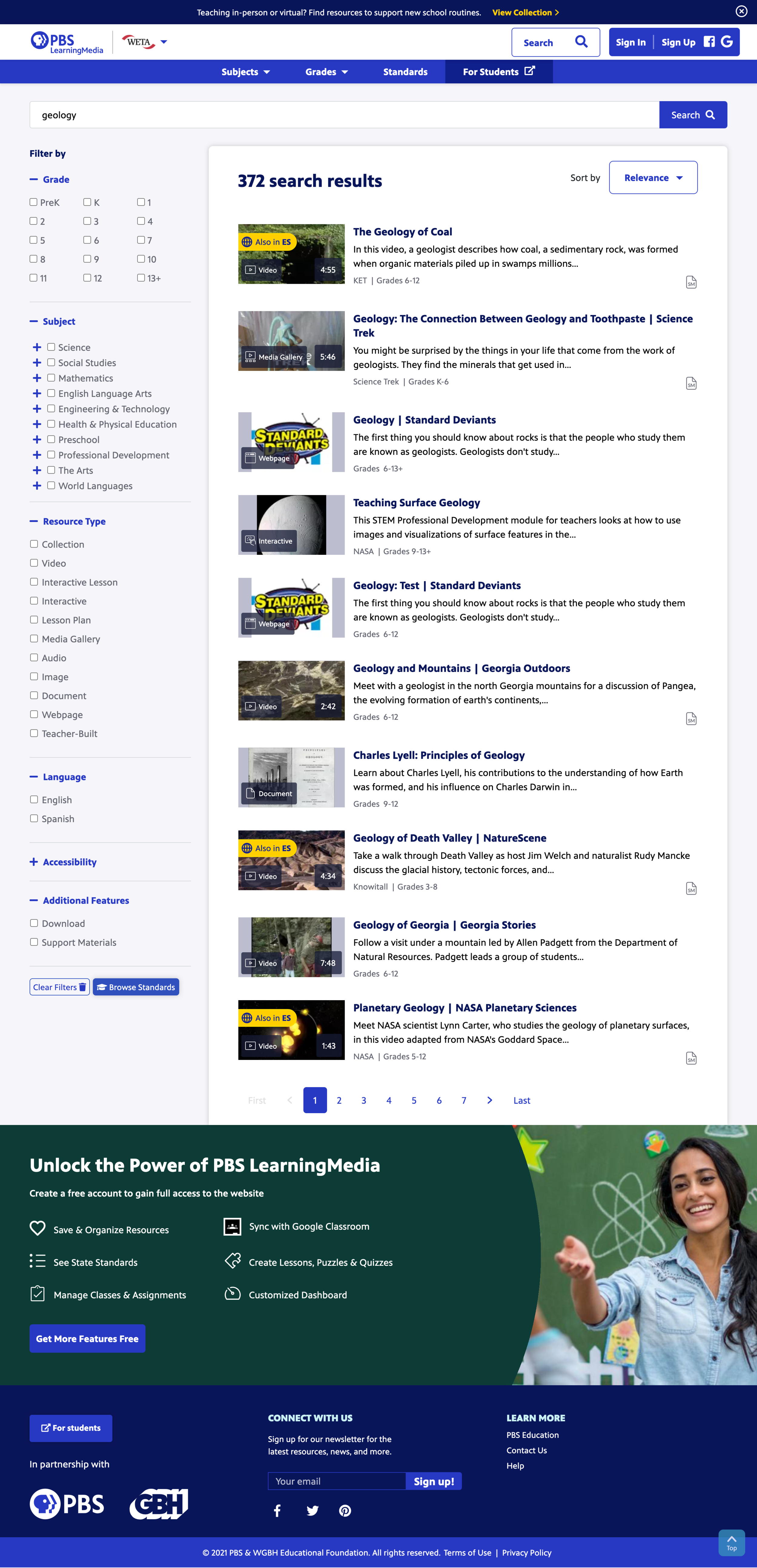
Task: Open the Grades menu
Action: coord(326,72)
